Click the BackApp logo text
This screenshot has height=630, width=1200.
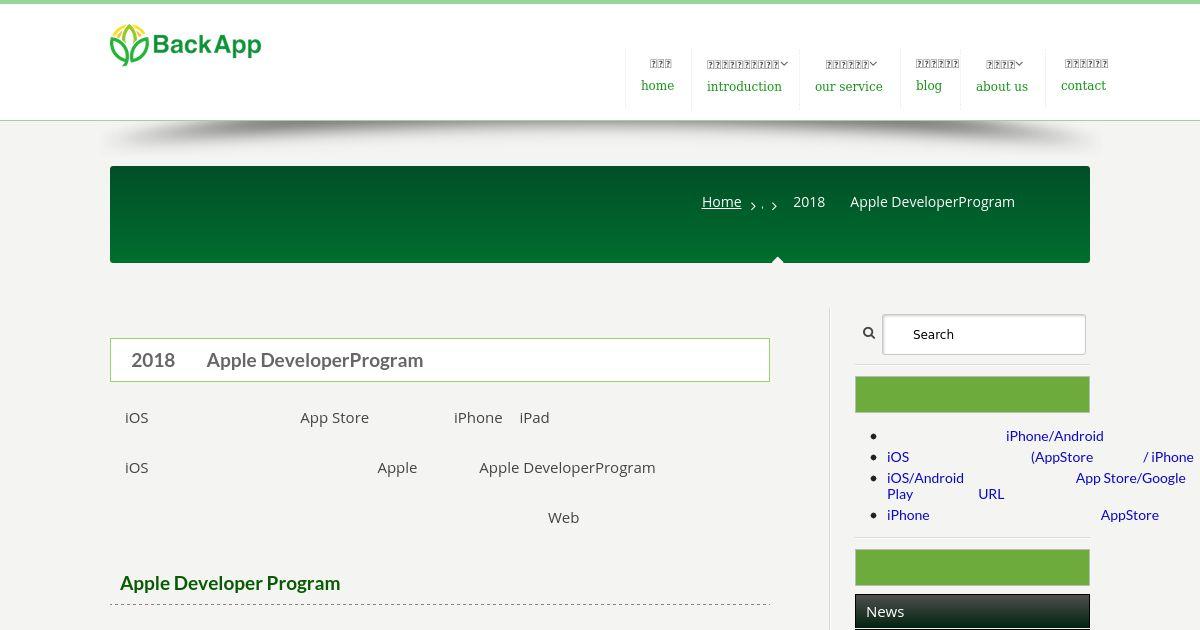point(207,45)
